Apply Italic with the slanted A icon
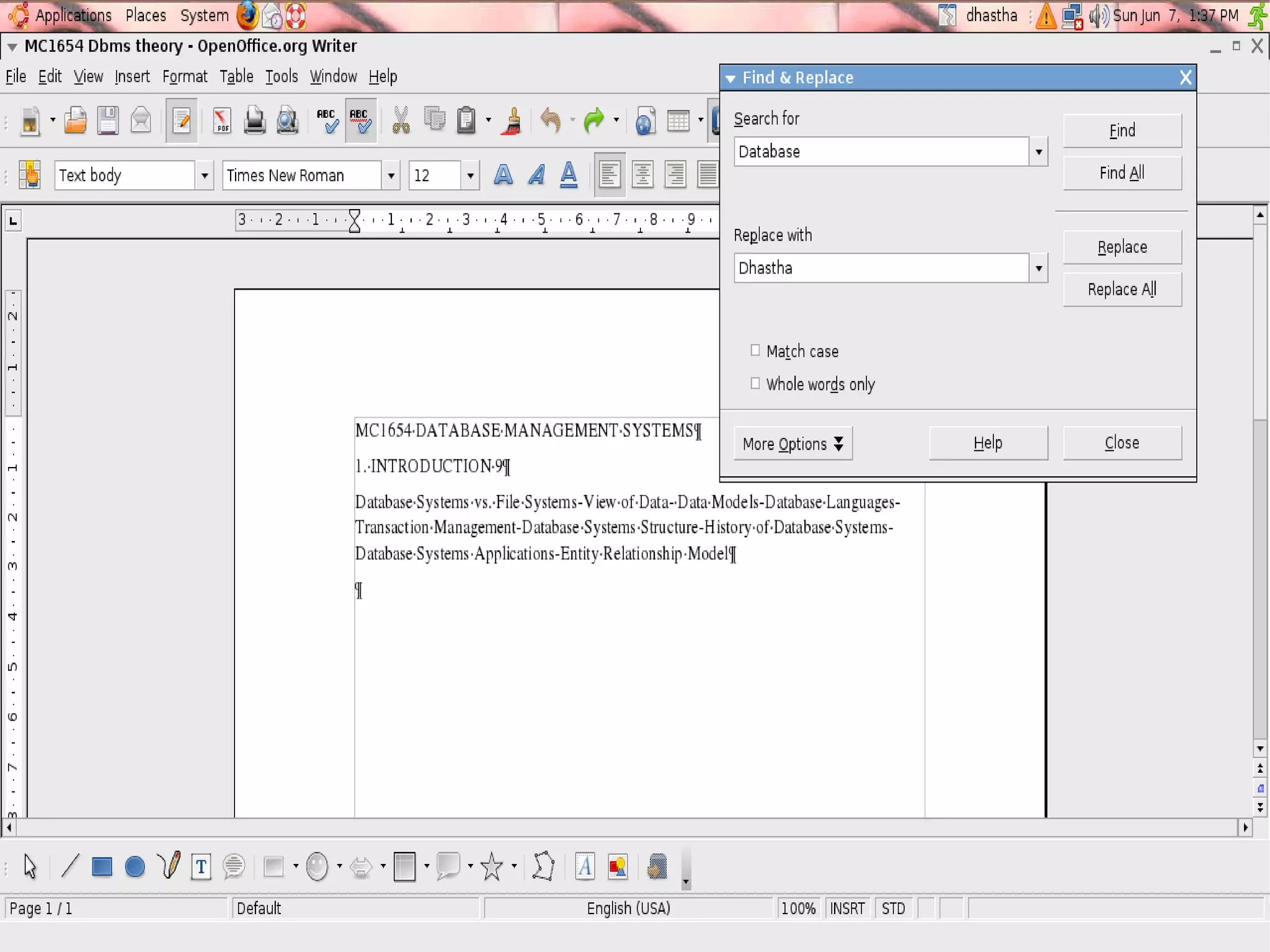The image size is (1270, 952). pos(536,175)
